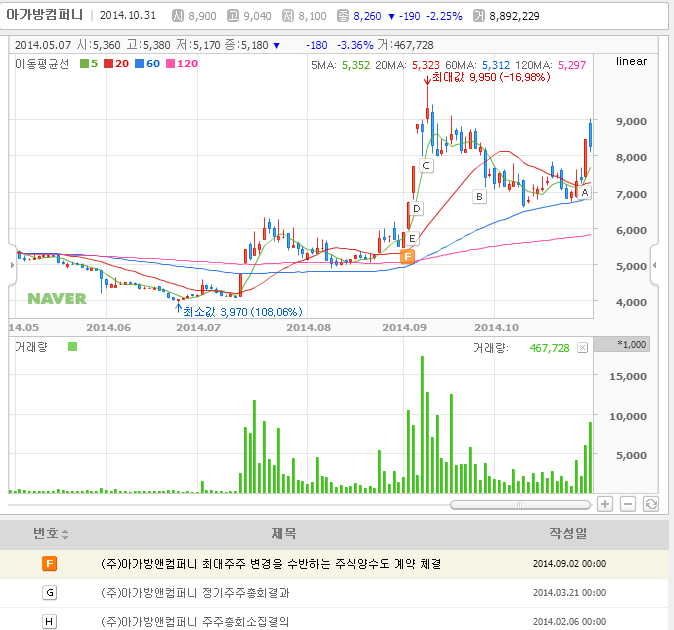The height and width of the screenshot is (630, 674).
Task: Click the volume icon beside 8,892,229
Action: 478,16
